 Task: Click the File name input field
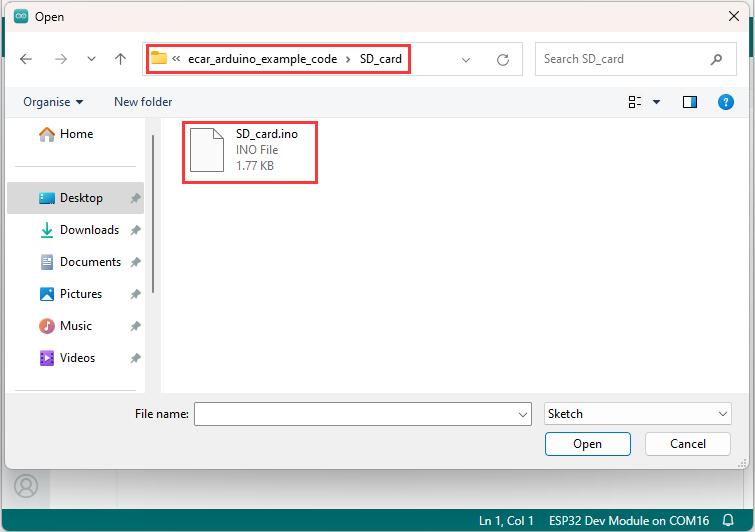(363, 414)
